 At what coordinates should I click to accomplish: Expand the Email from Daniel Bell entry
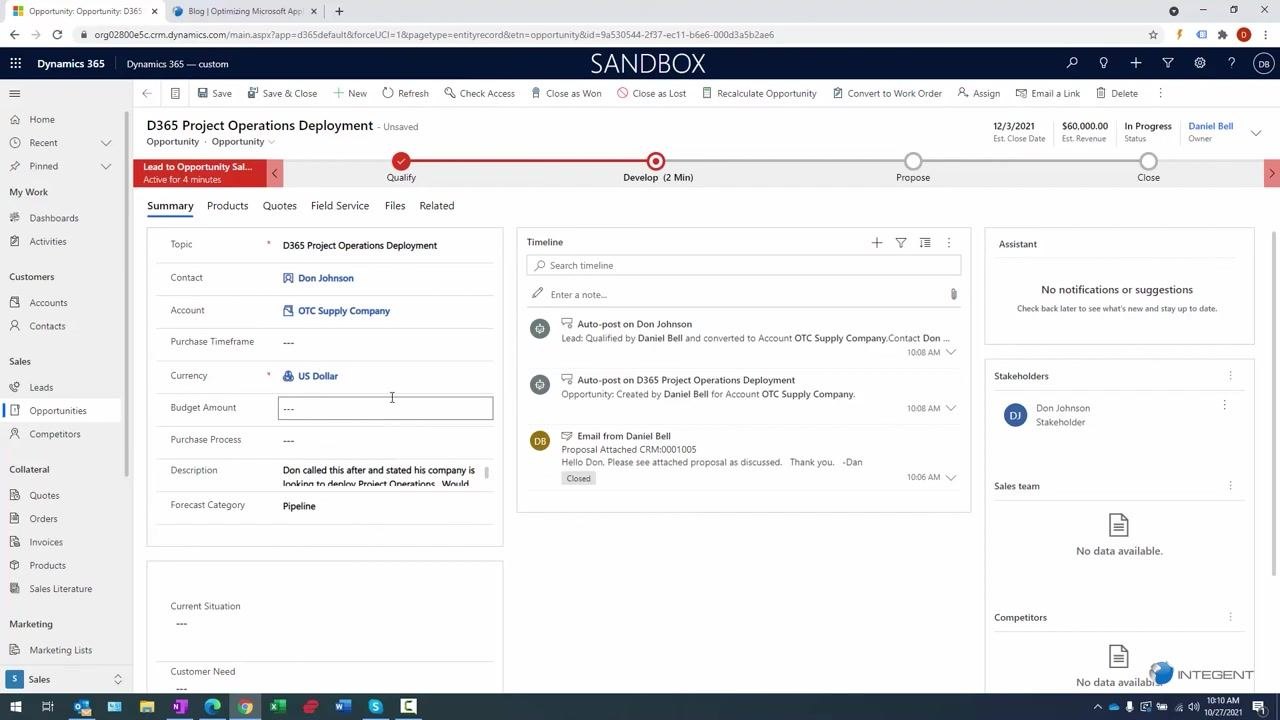[x=951, y=477]
